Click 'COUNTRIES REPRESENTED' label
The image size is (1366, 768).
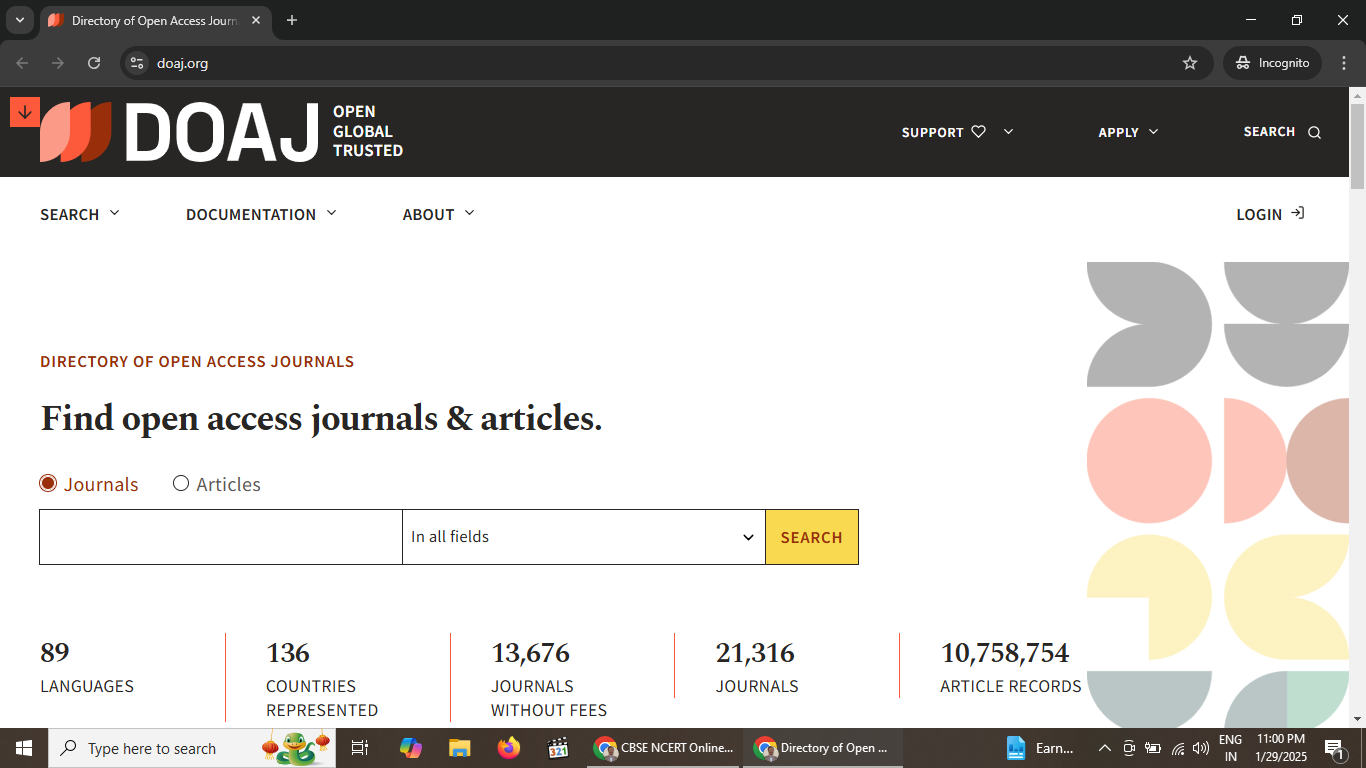(x=322, y=698)
